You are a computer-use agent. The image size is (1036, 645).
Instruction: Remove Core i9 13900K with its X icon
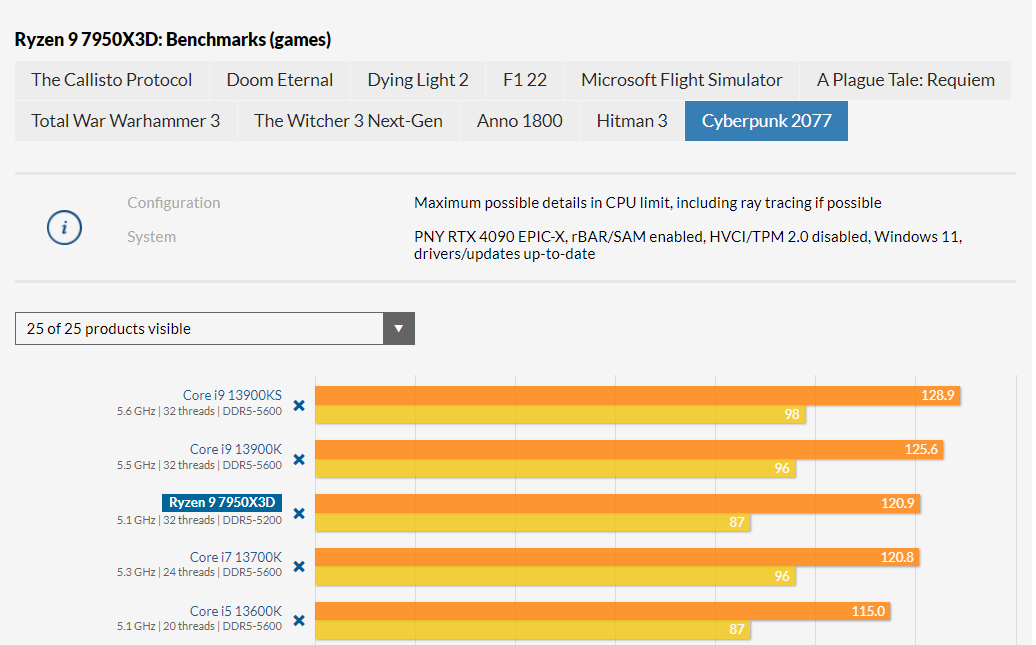coord(299,459)
